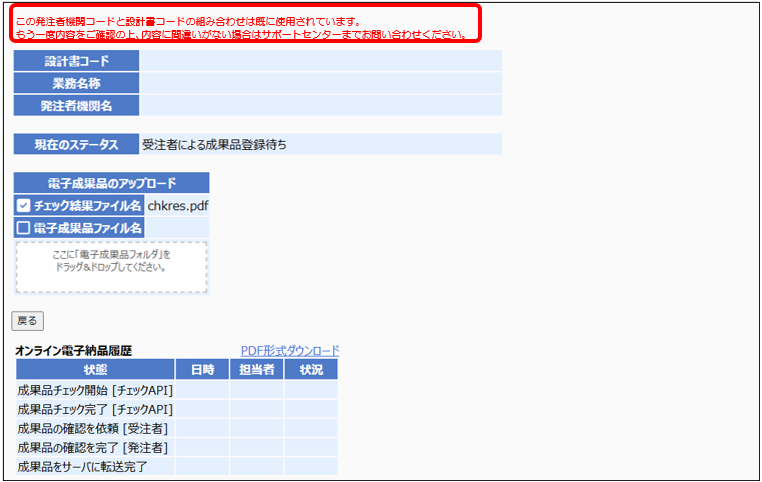Screen dimensions: 762x482
Task: Uncheck the チェック結果ファイル名 checkbox
Action: point(24,206)
